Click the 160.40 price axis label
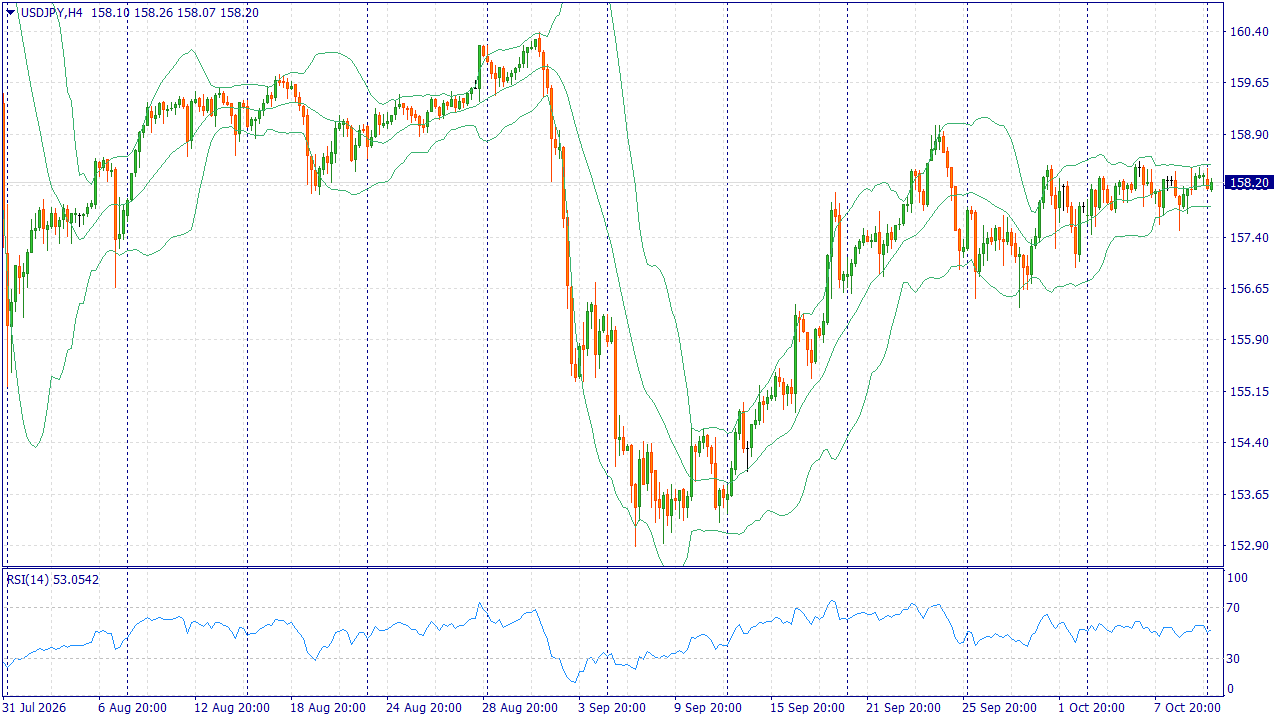The image size is (1280, 720). click(x=1248, y=32)
